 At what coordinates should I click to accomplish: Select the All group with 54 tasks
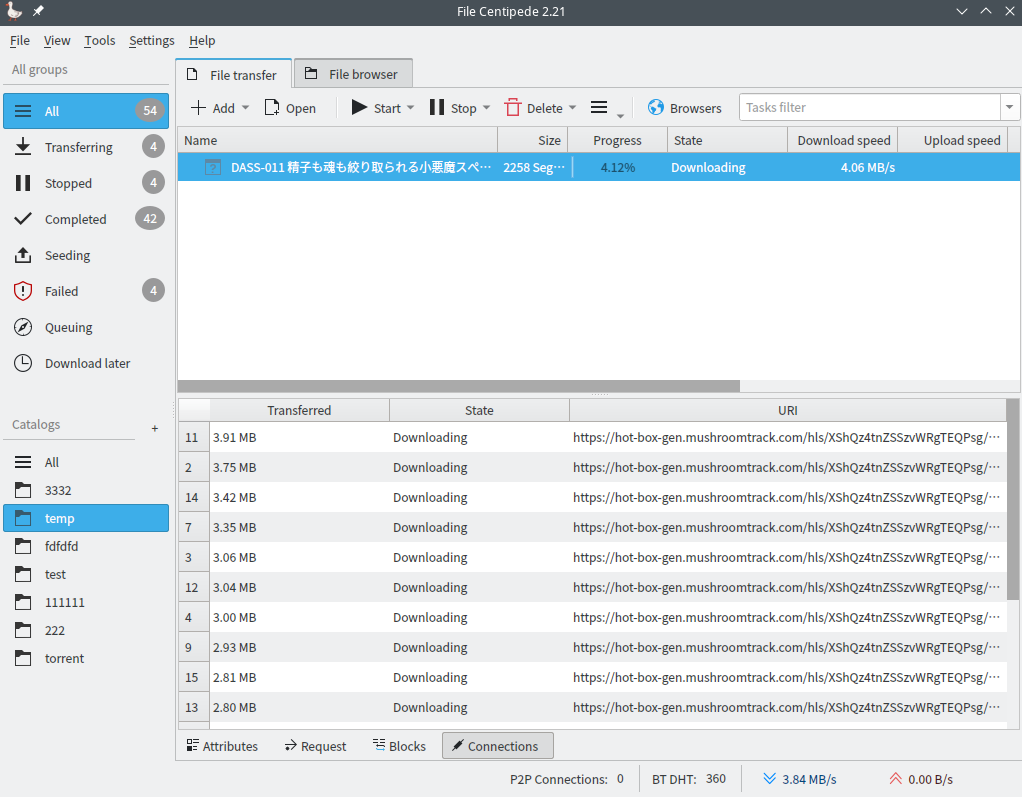86,111
